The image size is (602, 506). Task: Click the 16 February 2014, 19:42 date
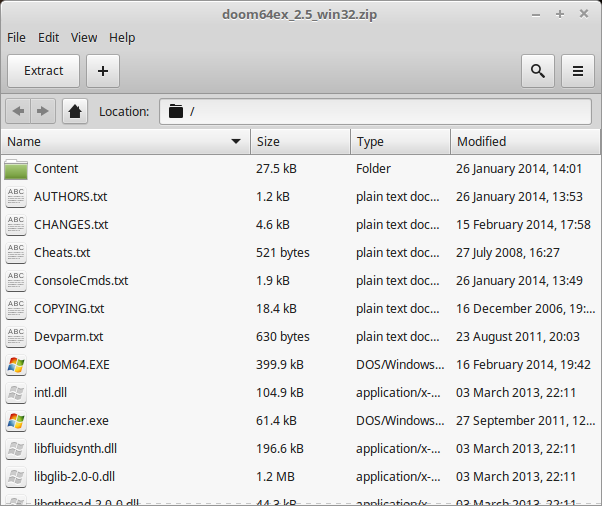(x=523, y=365)
